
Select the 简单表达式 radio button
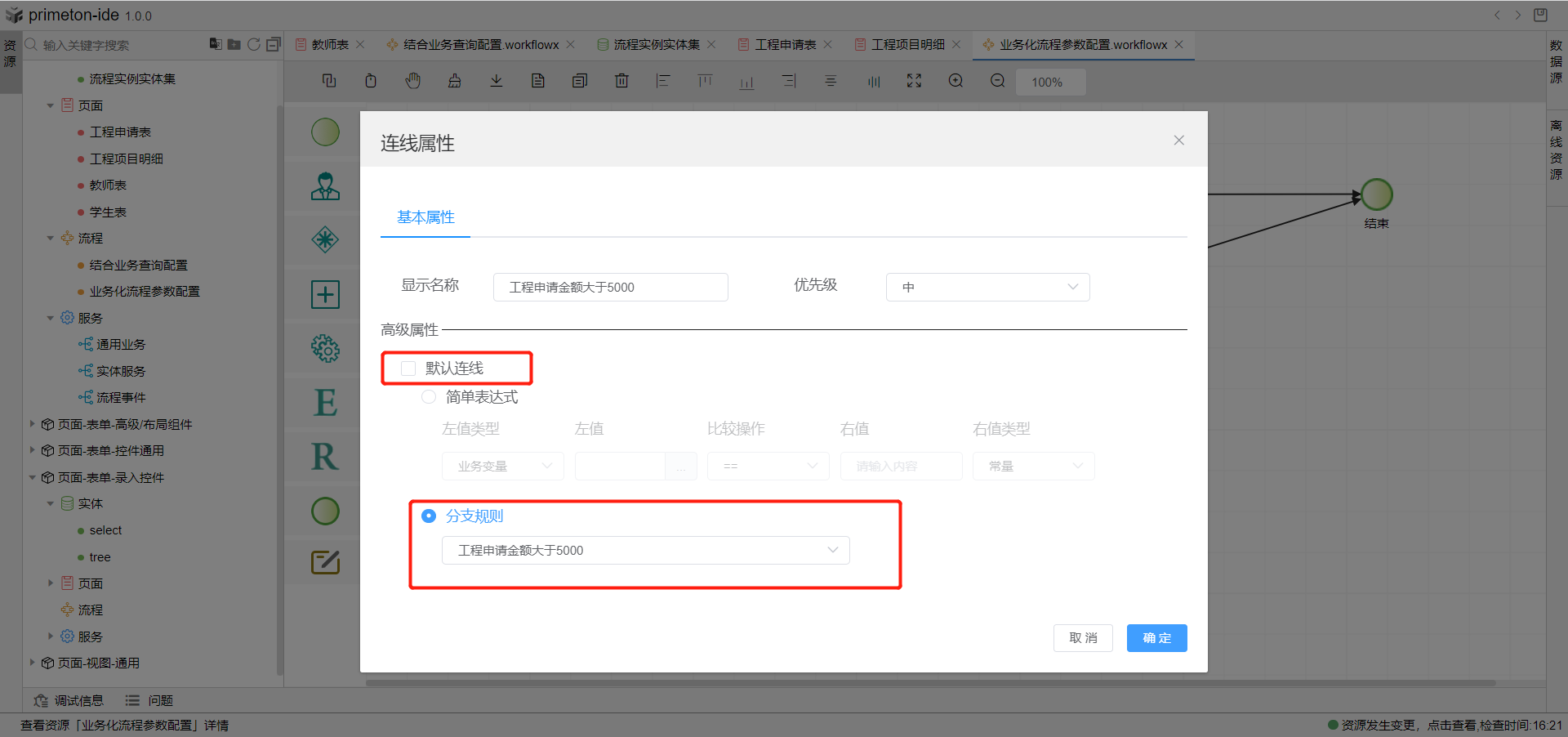pyautogui.click(x=429, y=397)
